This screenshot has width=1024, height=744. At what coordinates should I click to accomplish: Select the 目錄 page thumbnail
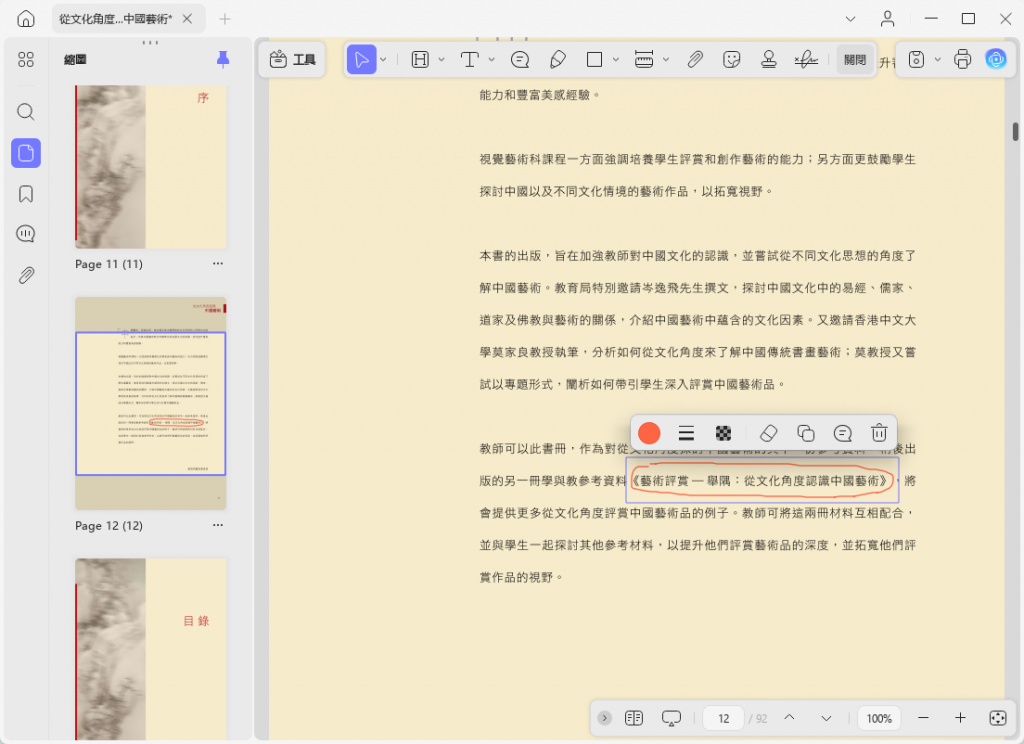point(151,649)
